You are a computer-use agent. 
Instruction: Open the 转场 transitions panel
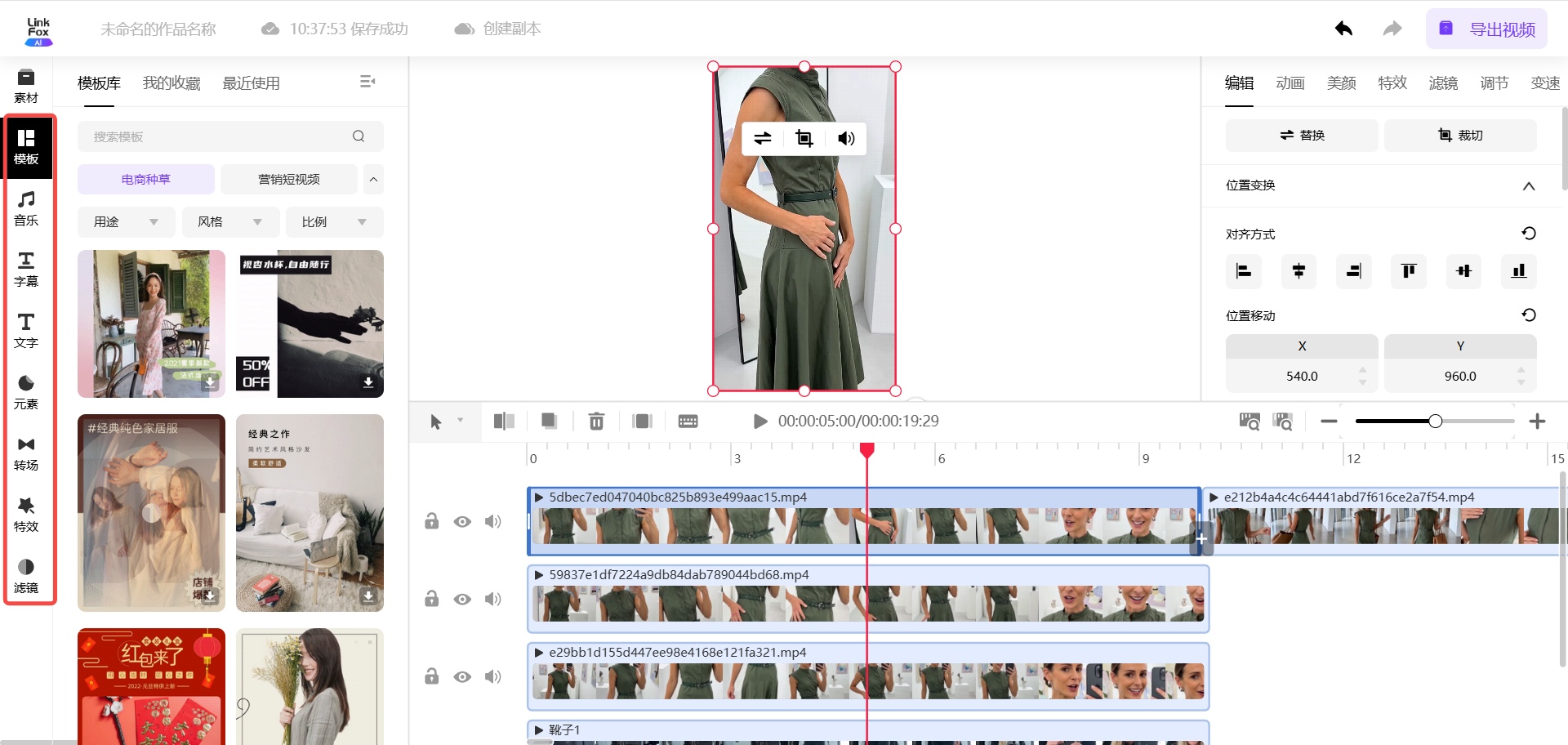26,453
